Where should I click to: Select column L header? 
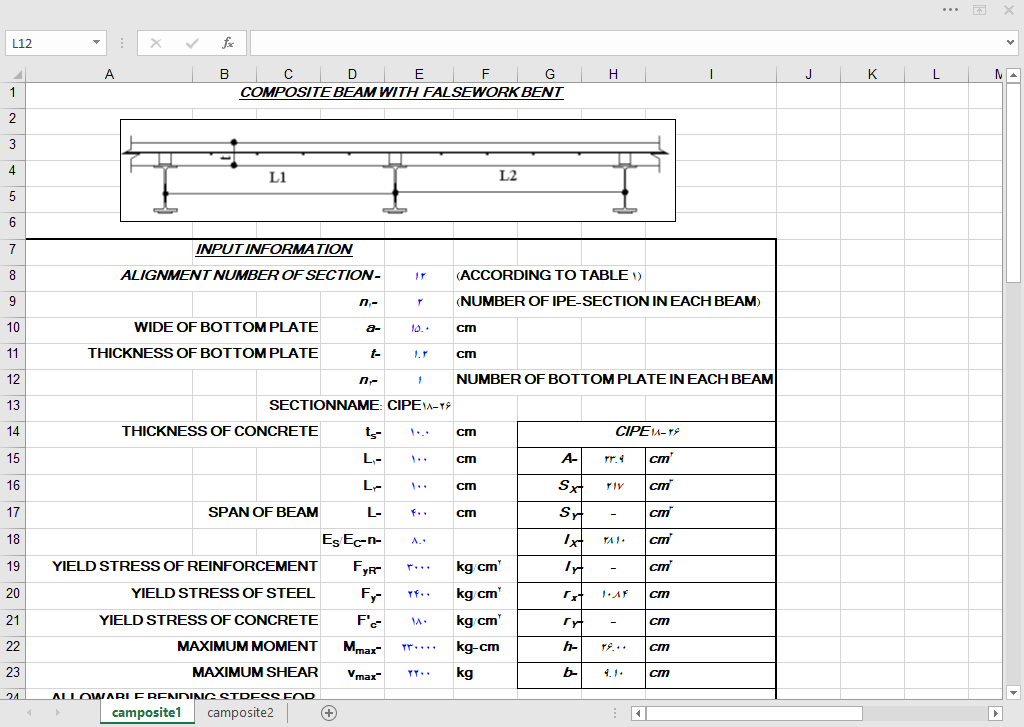936,74
